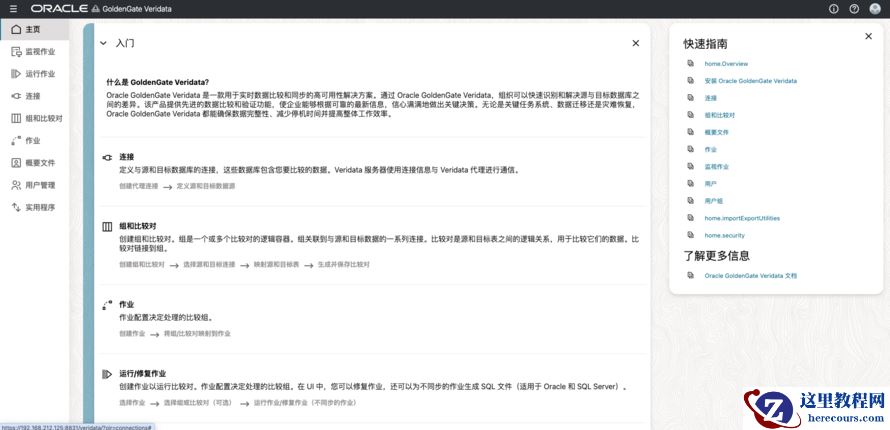Click the 组和比较对 columns icon in sidebar
This screenshot has height=430, width=890.
coord(16,118)
